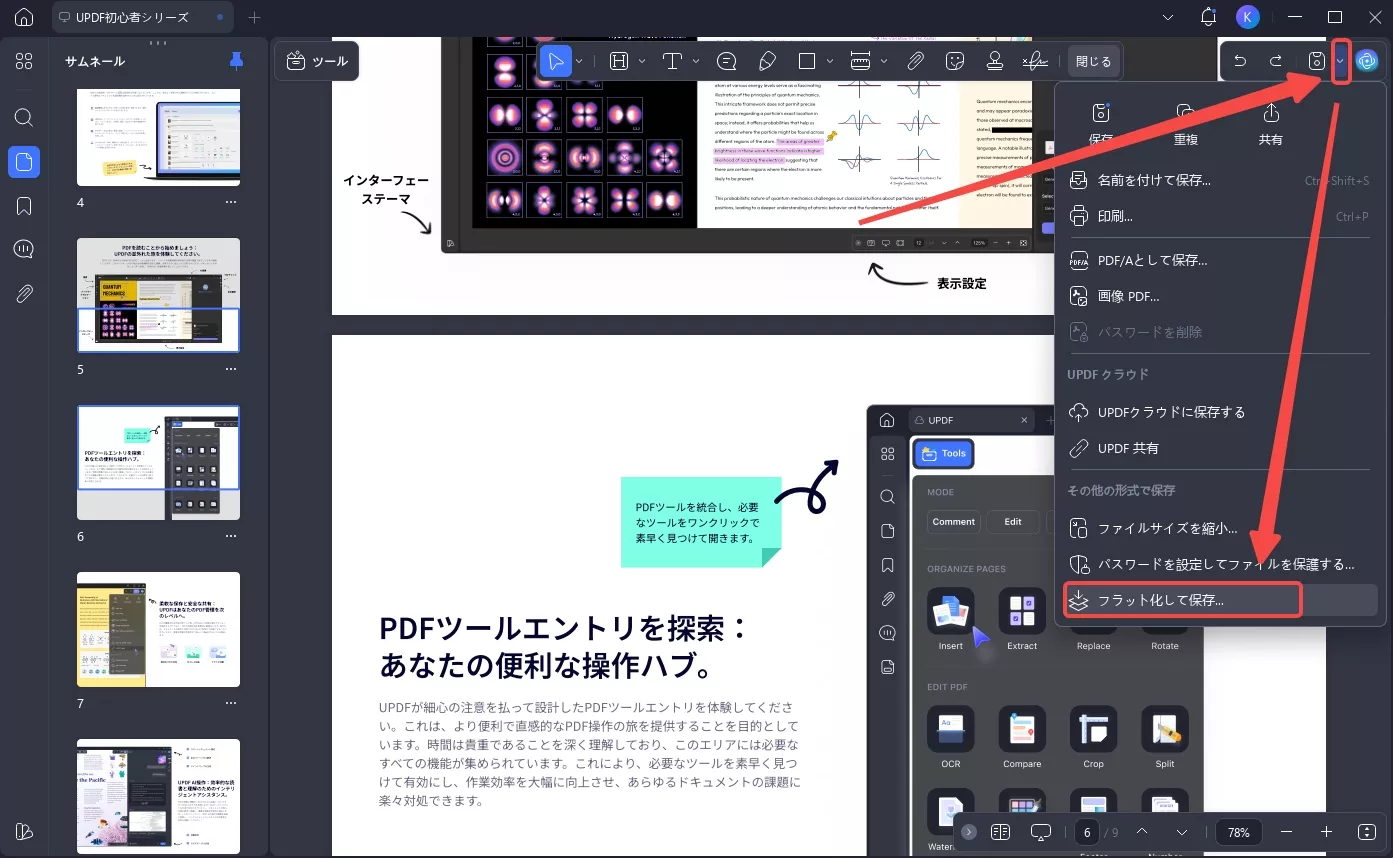1393x858 pixels.
Task: Select the text (T) tool
Action: (x=672, y=61)
